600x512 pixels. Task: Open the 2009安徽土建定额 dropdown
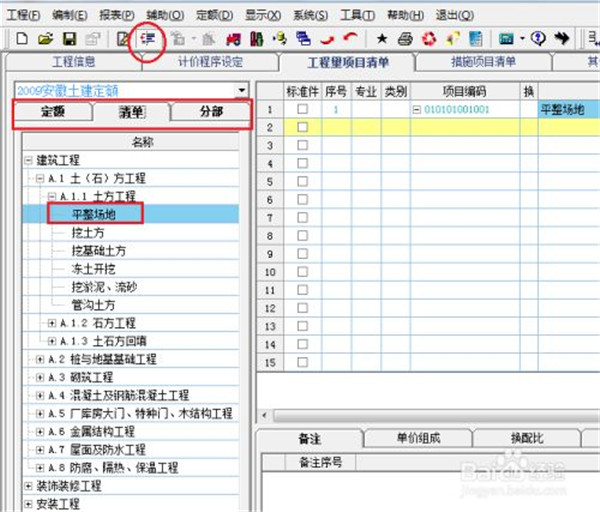click(x=242, y=91)
